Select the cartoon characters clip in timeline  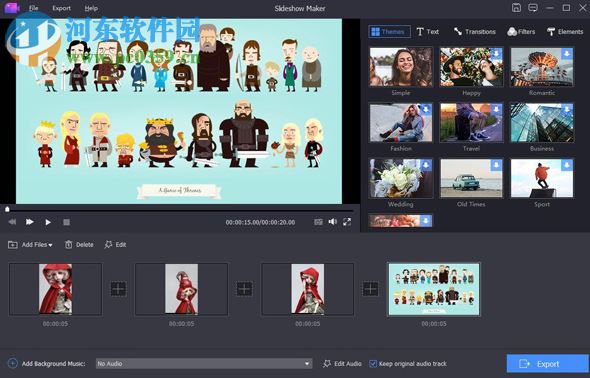click(x=434, y=289)
